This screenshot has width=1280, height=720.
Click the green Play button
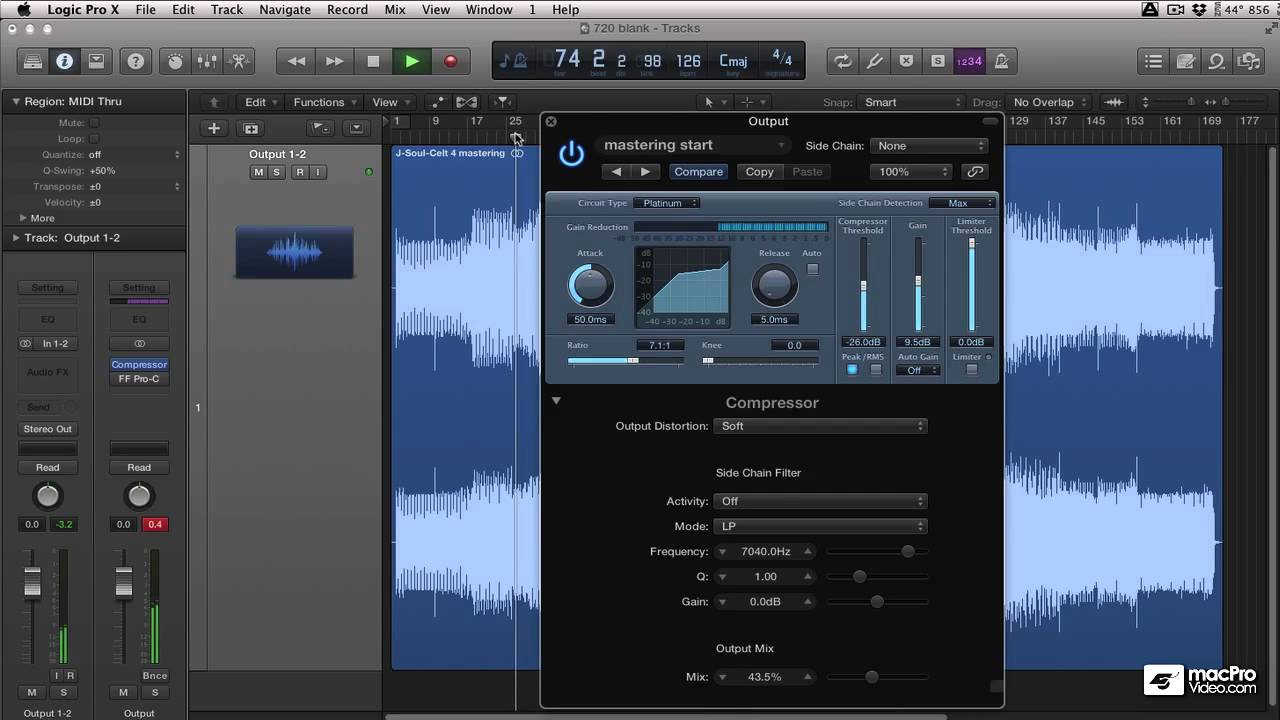point(412,61)
